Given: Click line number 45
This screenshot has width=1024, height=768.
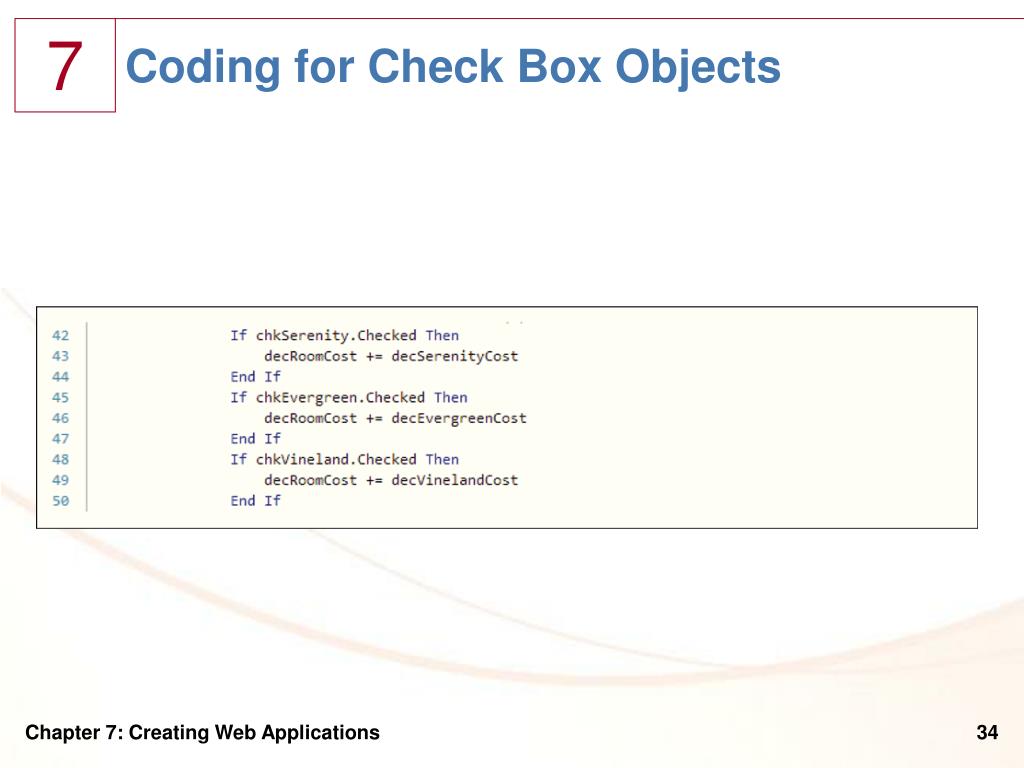Looking at the screenshot, I should tap(60, 398).
